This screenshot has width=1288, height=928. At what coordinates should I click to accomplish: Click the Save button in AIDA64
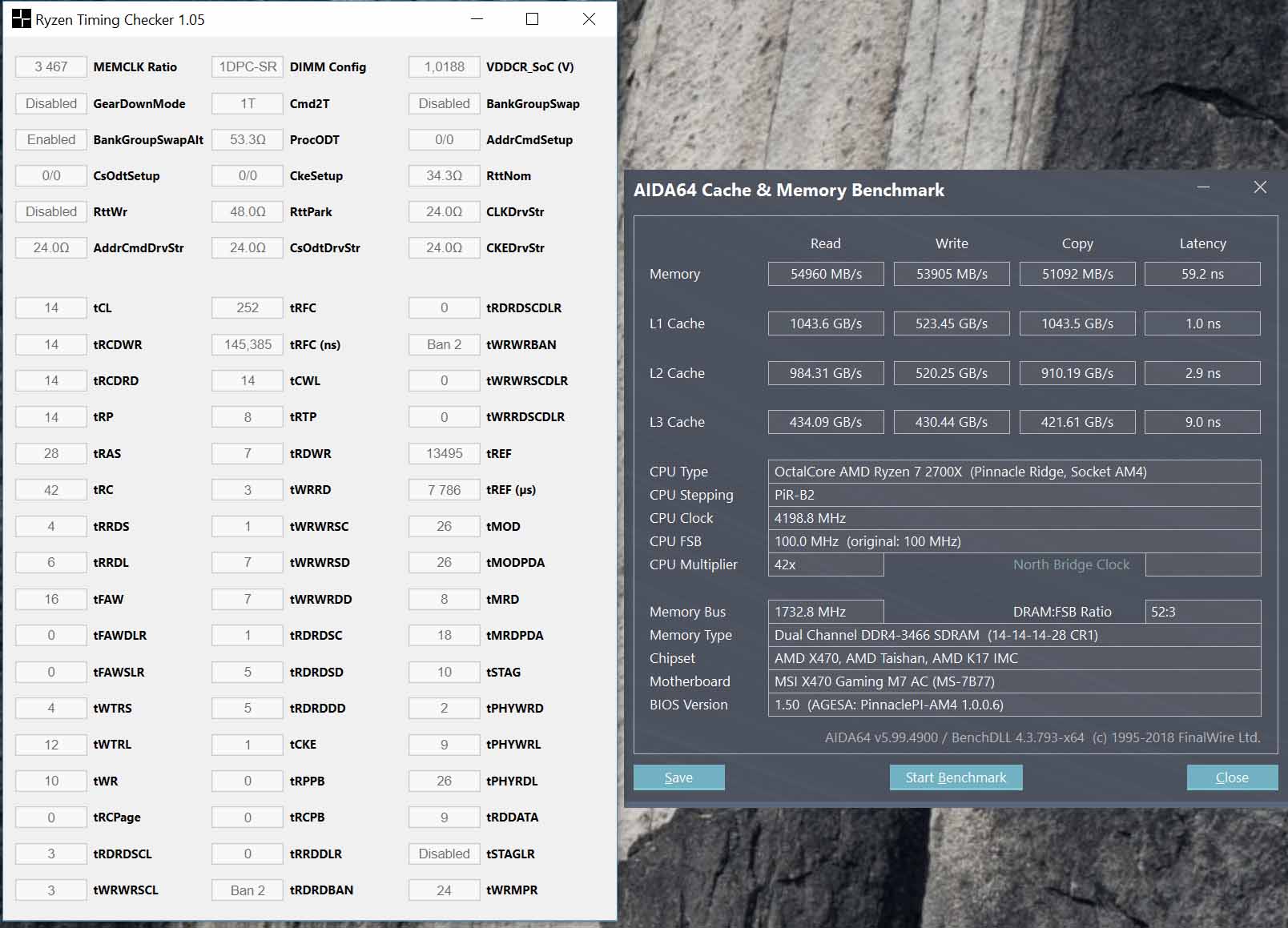click(678, 777)
